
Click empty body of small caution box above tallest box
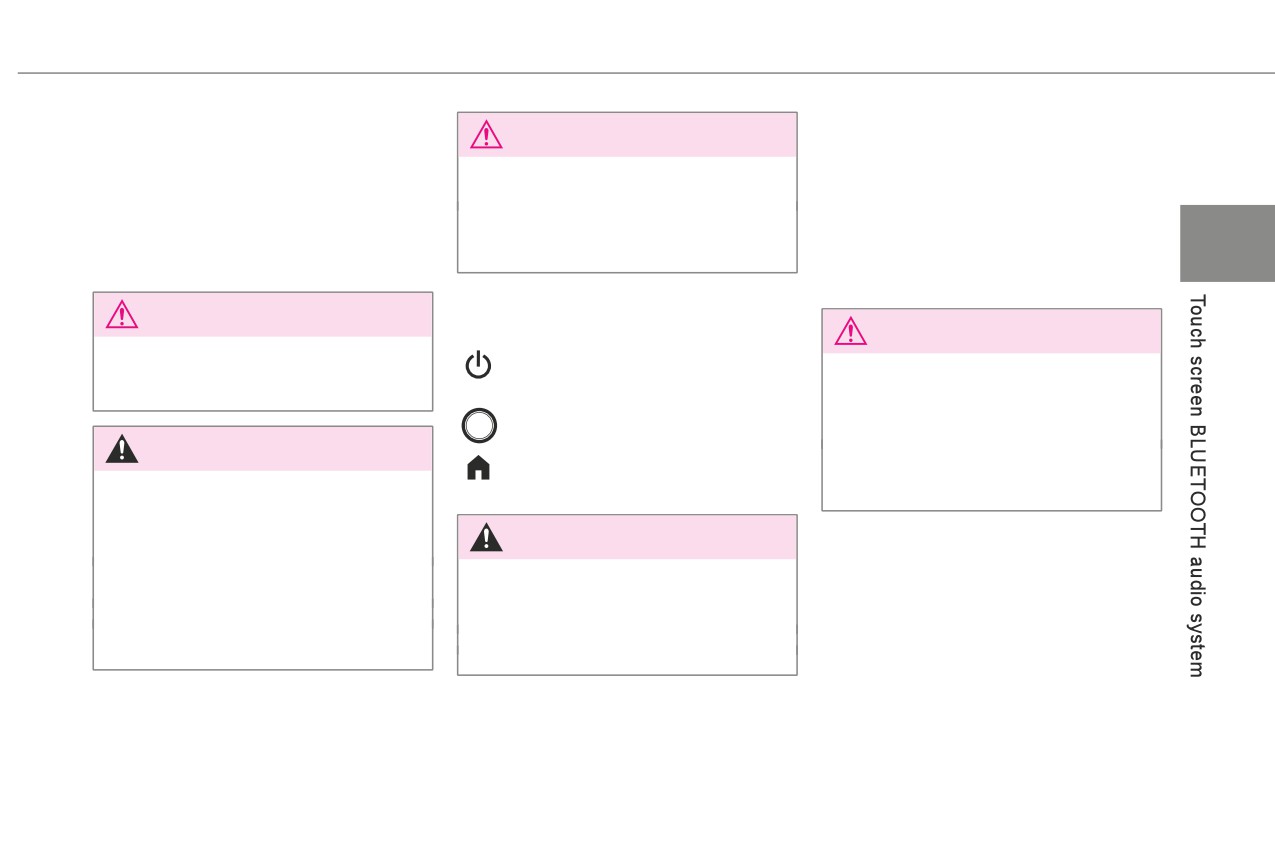263,373
